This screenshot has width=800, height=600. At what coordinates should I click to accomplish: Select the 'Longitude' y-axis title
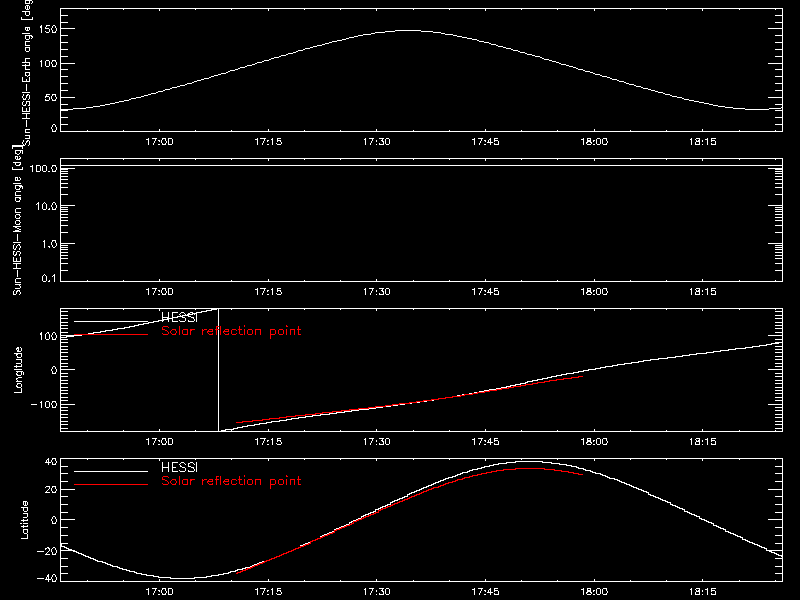[18, 370]
